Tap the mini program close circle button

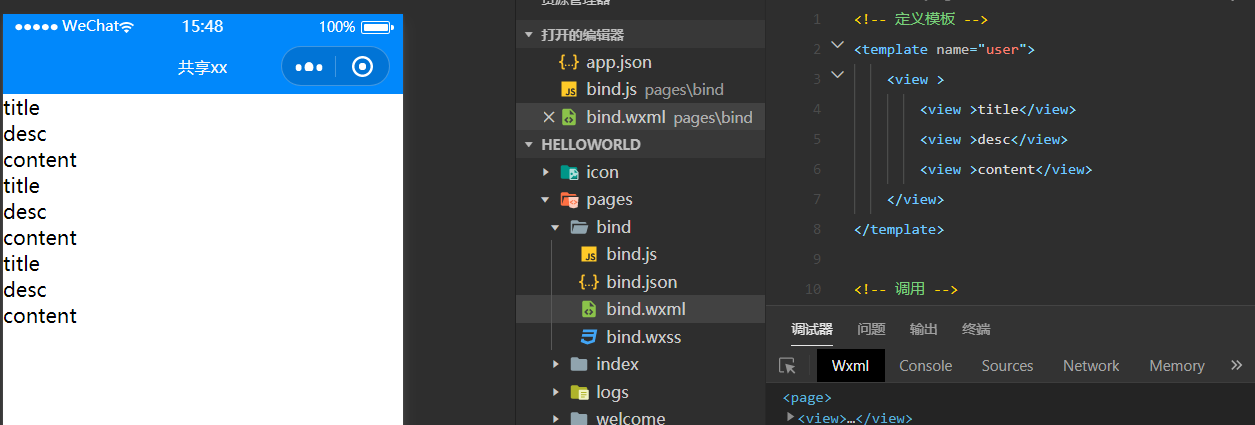(363, 67)
